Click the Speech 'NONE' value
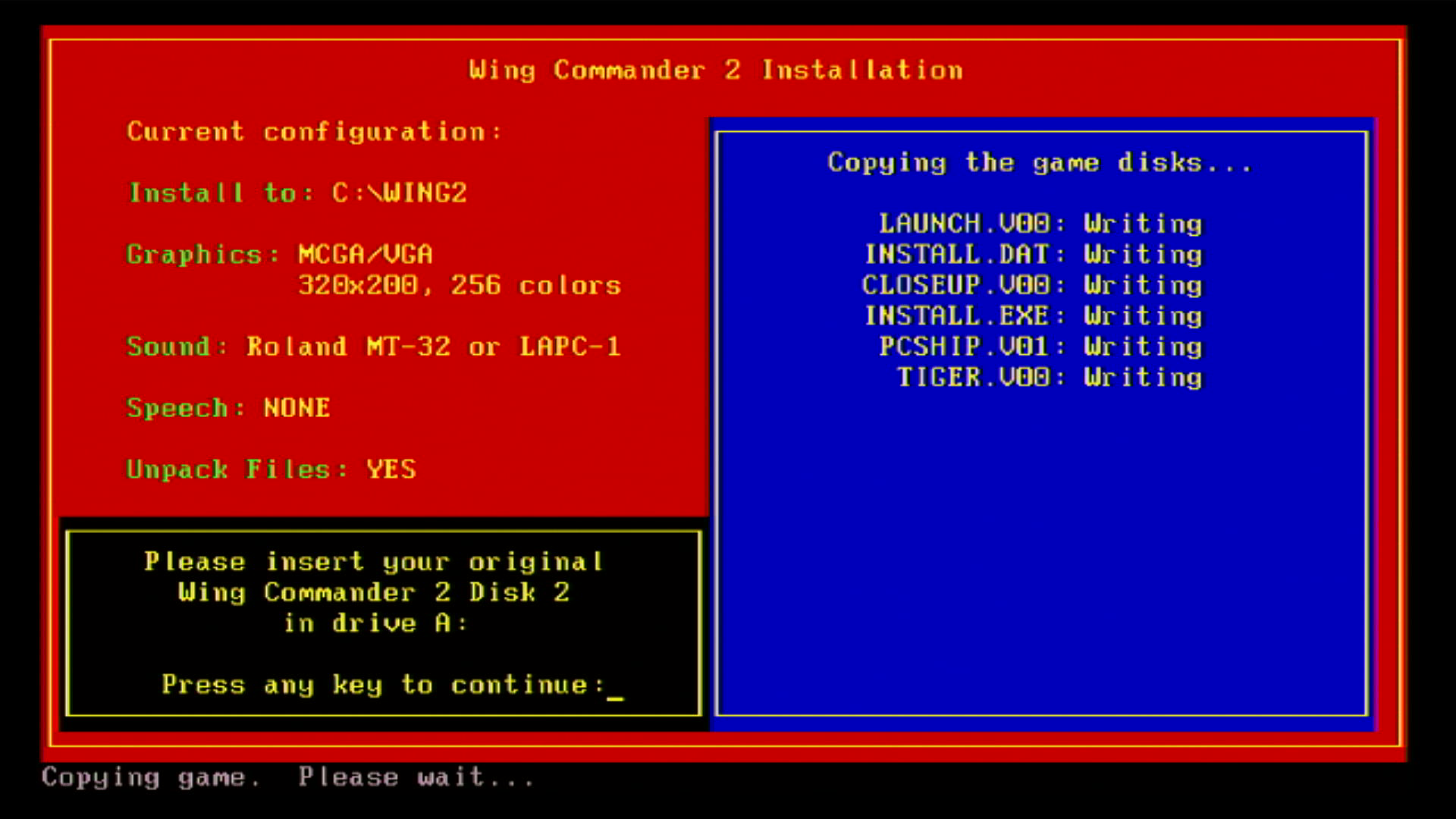Screen dimensions: 1456x819 coord(297,409)
